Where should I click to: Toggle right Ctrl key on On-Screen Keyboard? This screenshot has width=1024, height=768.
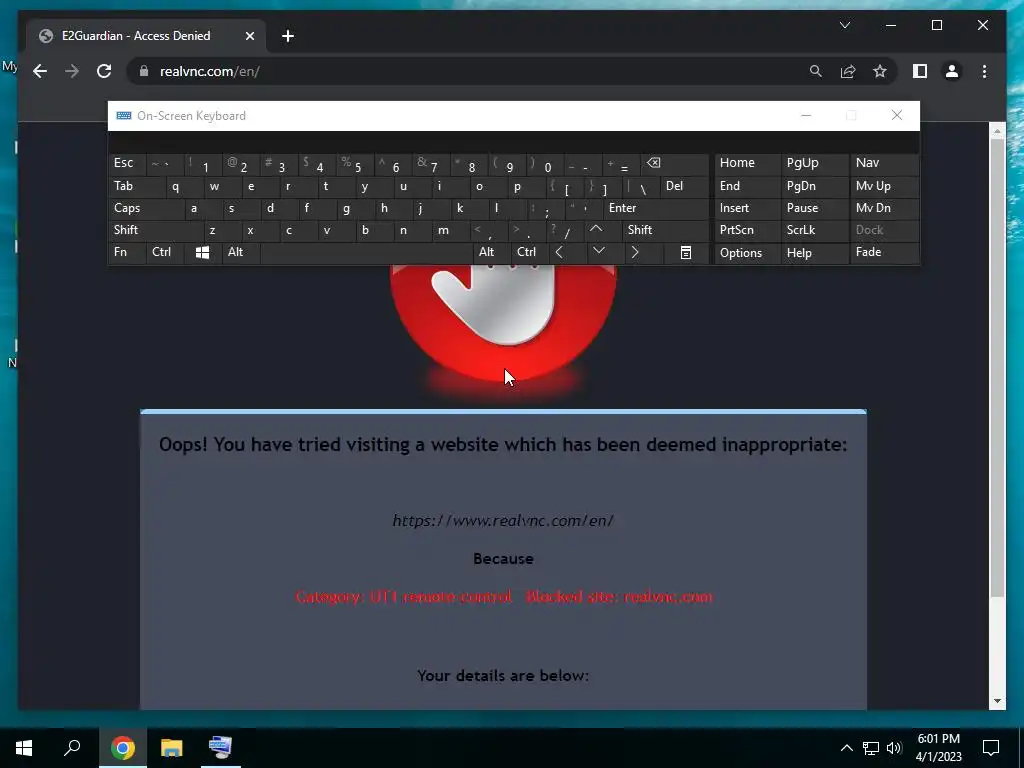[529, 253]
